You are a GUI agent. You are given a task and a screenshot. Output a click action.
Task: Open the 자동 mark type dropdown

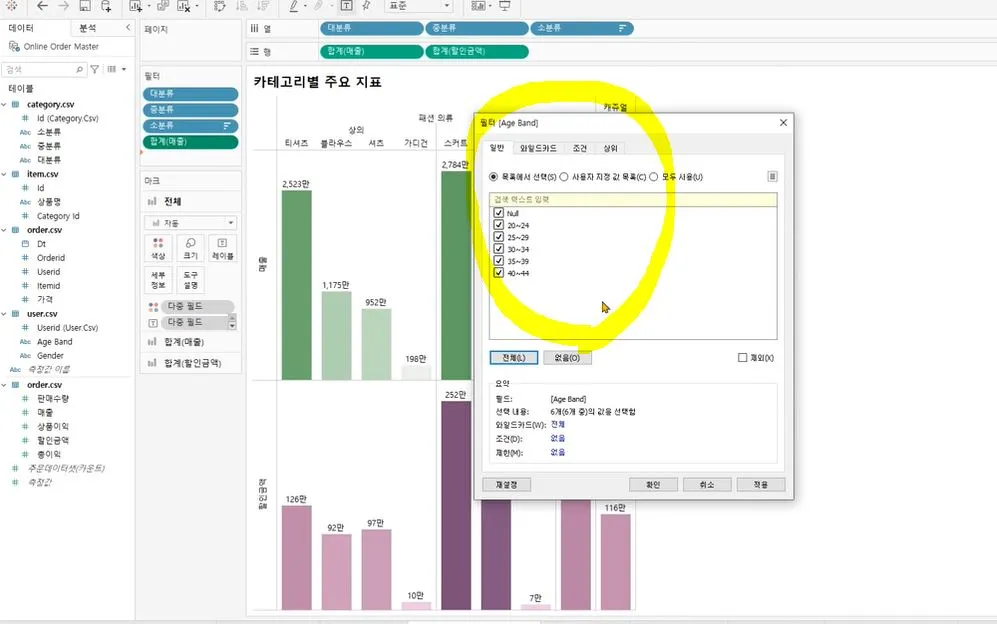point(191,223)
